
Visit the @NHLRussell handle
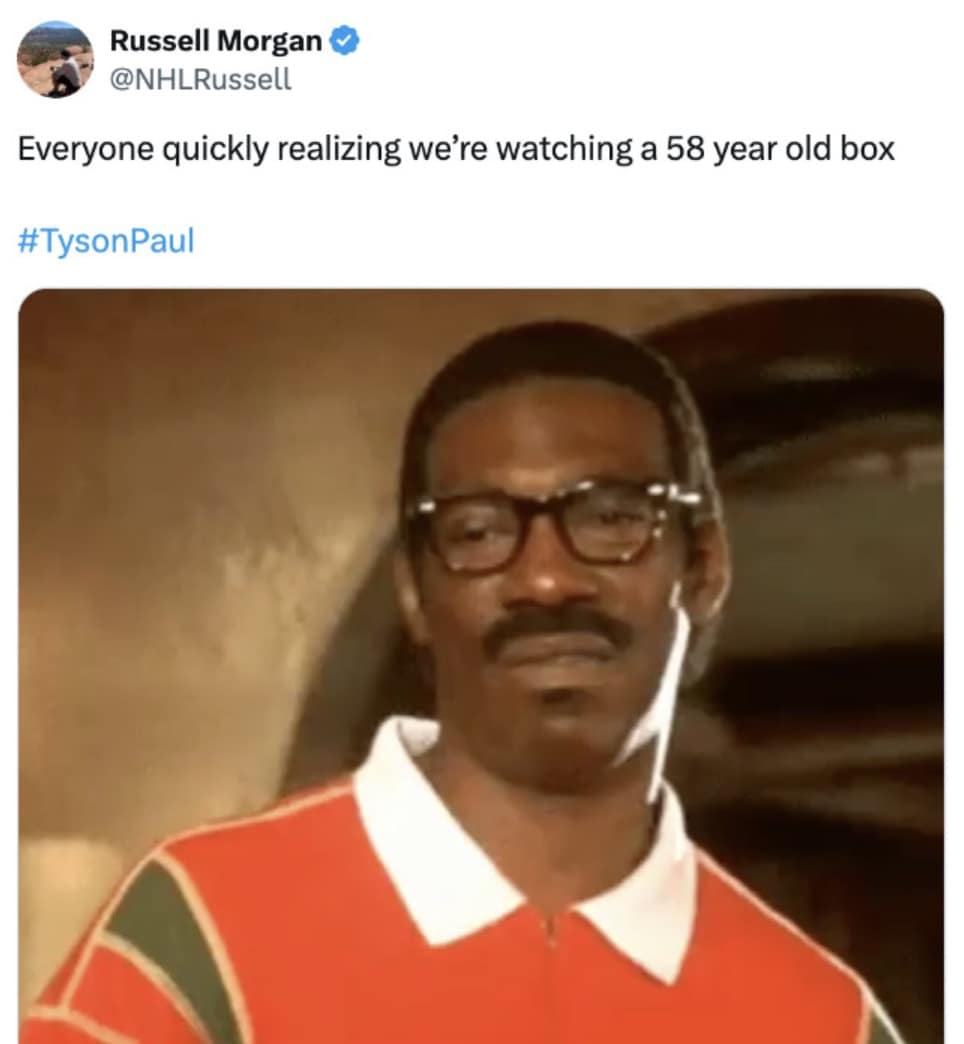point(200,80)
